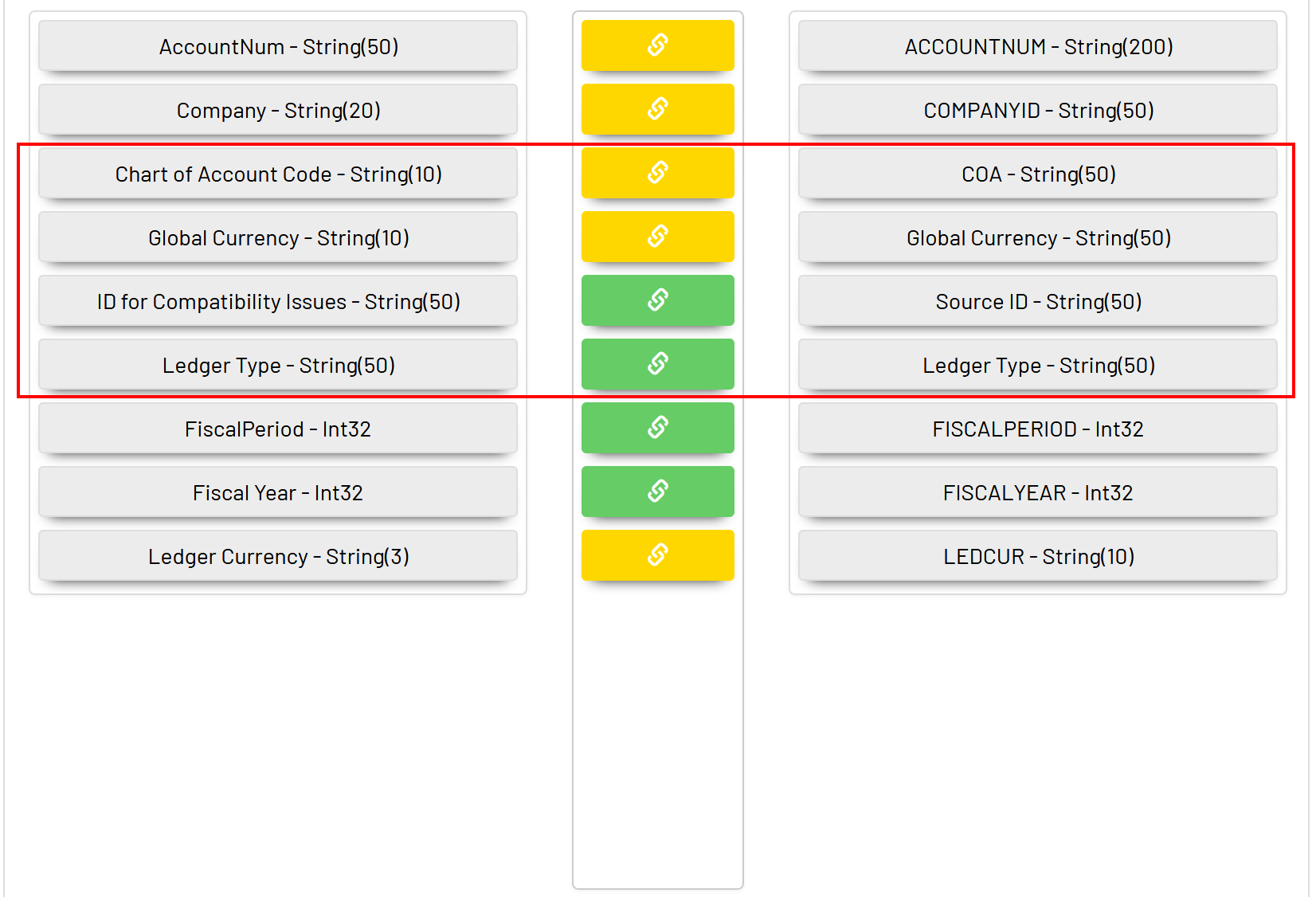Screen dimensions: 1316x897
Task: Click the yellow link icon for AccountNum mapping
Action: point(657,45)
